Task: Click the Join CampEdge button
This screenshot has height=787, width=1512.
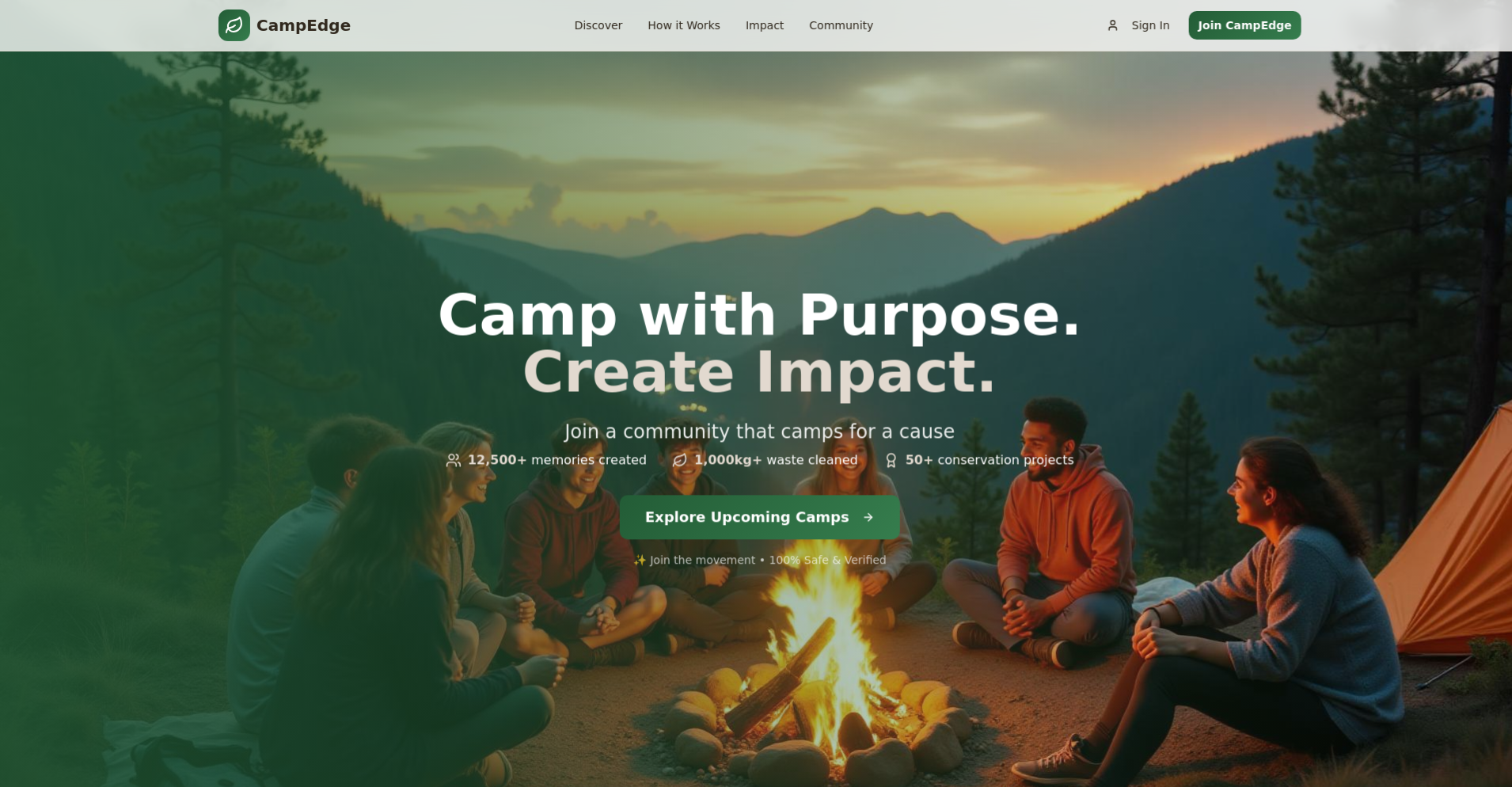Action: [x=1244, y=25]
